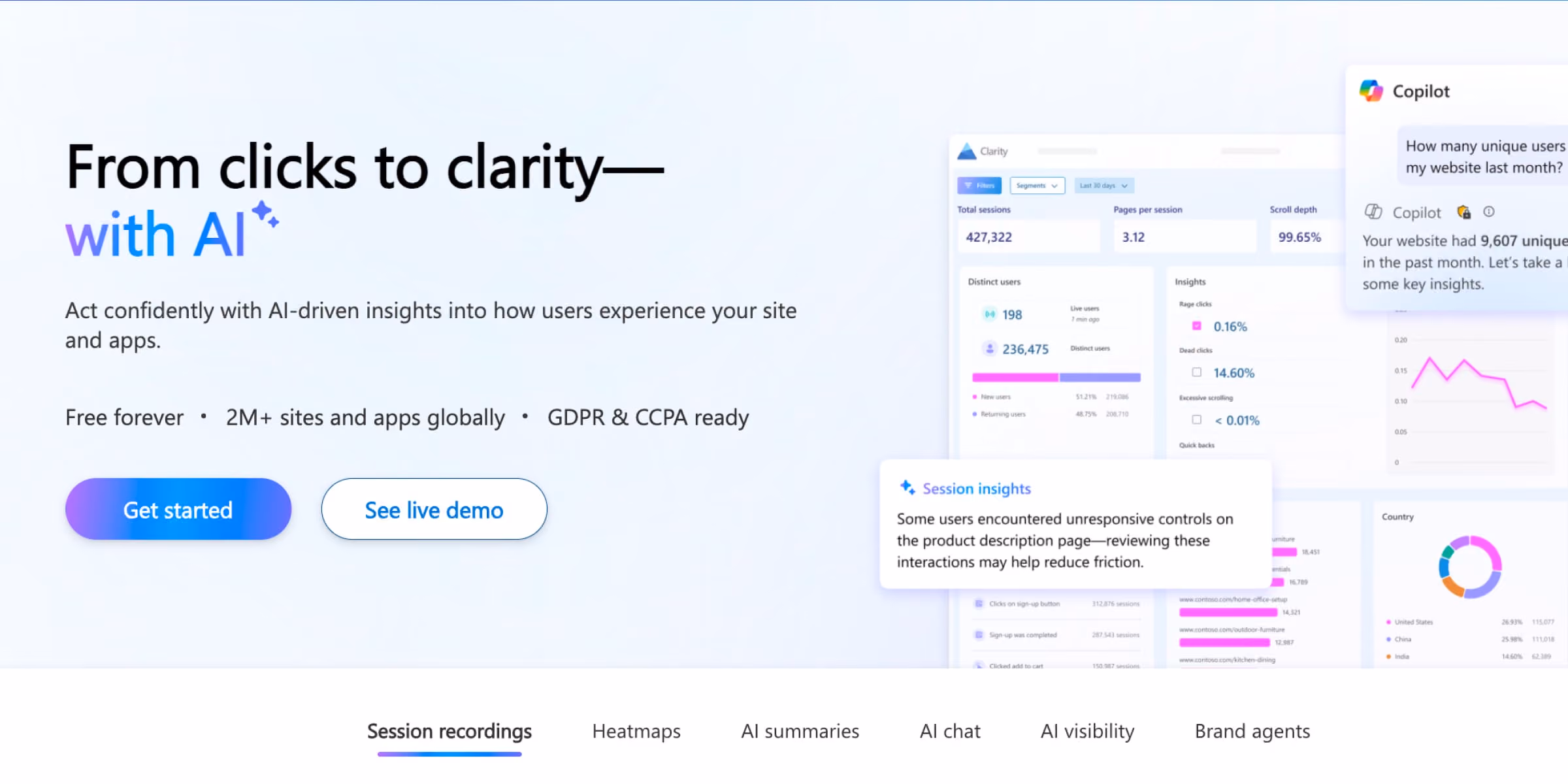Click the person icon beside 236,475
Screen dimensions: 1568x784
tap(990, 348)
